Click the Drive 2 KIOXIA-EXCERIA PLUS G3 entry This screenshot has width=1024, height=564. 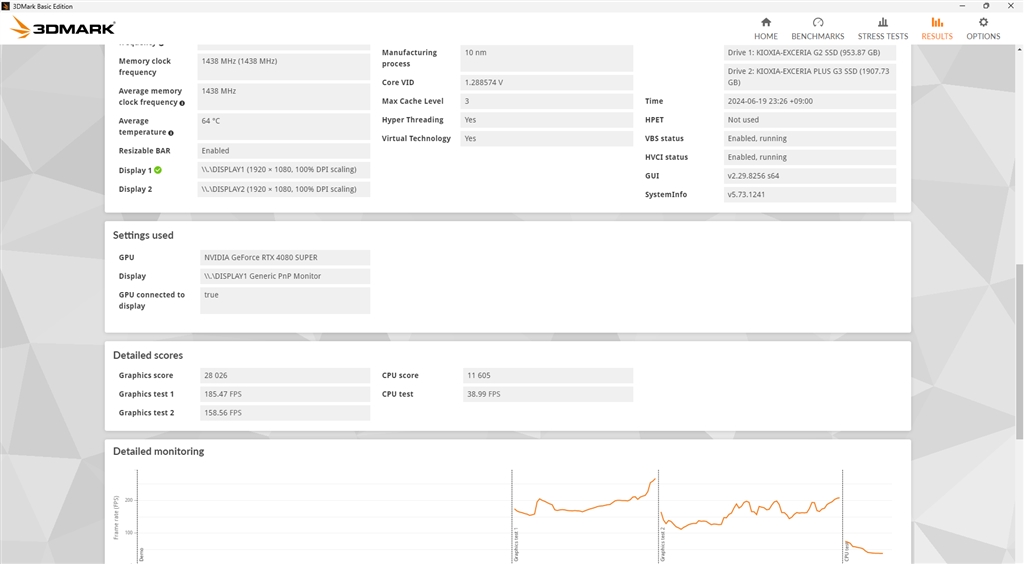pyautogui.click(x=810, y=77)
